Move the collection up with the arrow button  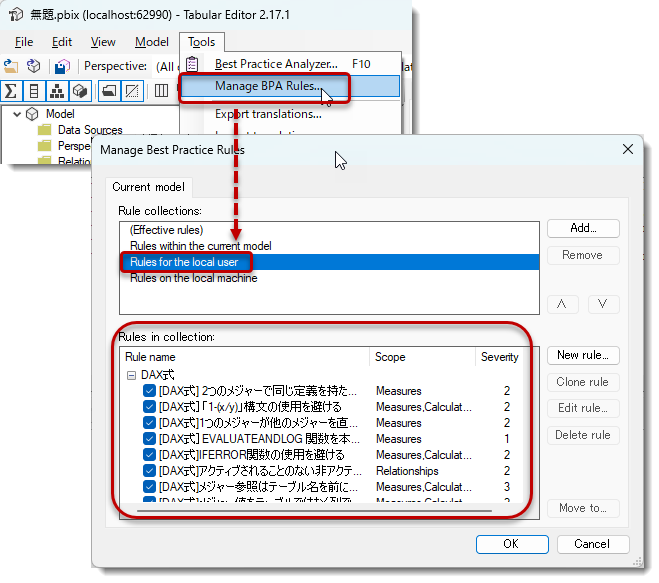pyautogui.click(x=562, y=304)
